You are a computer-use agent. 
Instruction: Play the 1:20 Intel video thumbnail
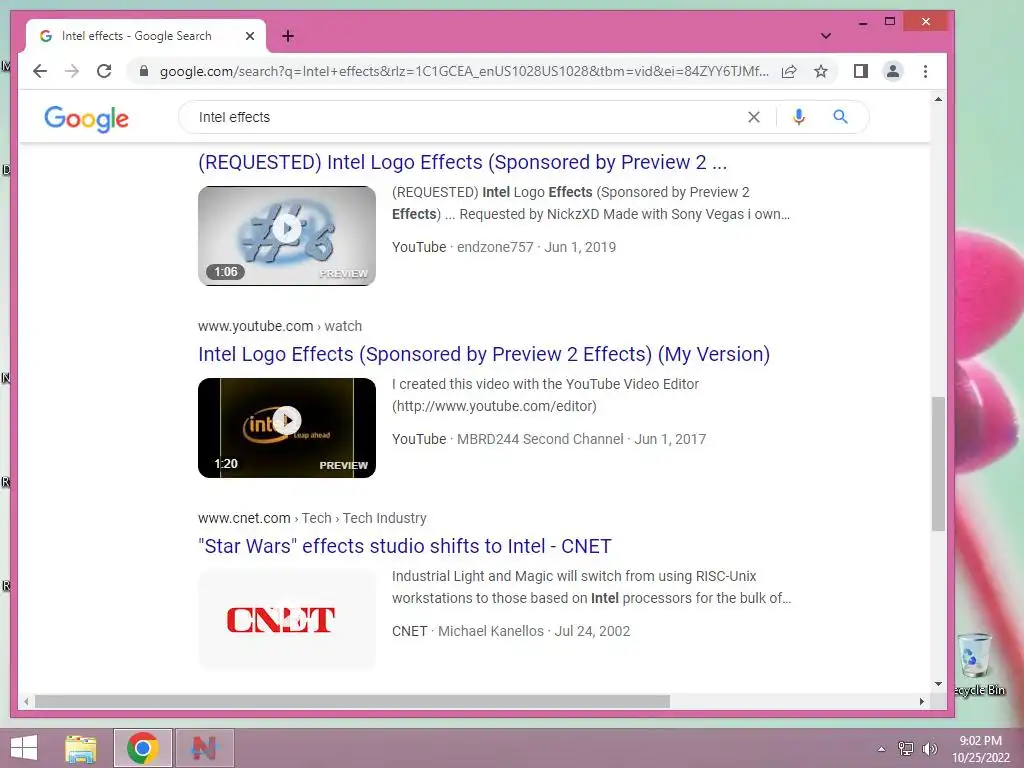pyautogui.click(x=287, y=428)
